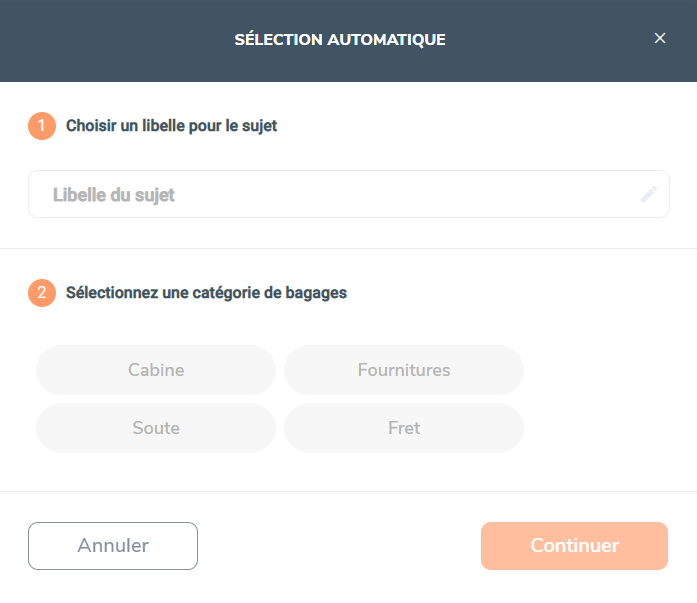The height and width of the screenshot is (603, 697).
Task: Click the divider line above Annuler button
Action: pyautogui.click(x=348, y=491)
